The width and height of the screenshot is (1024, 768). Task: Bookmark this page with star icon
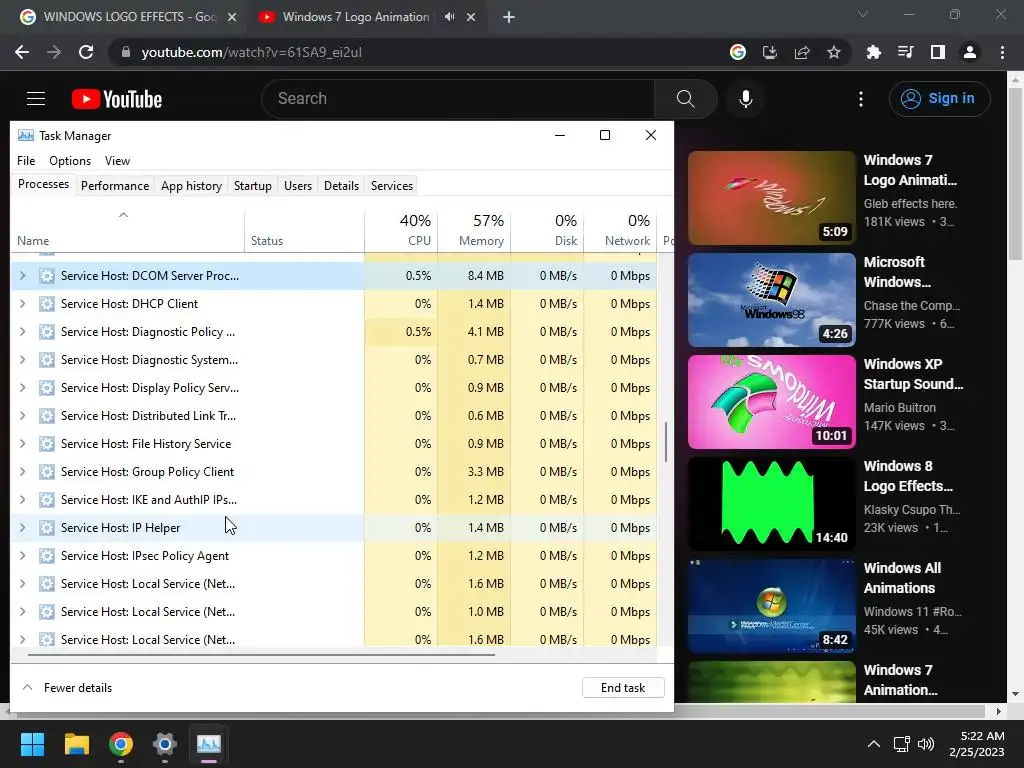834,52
